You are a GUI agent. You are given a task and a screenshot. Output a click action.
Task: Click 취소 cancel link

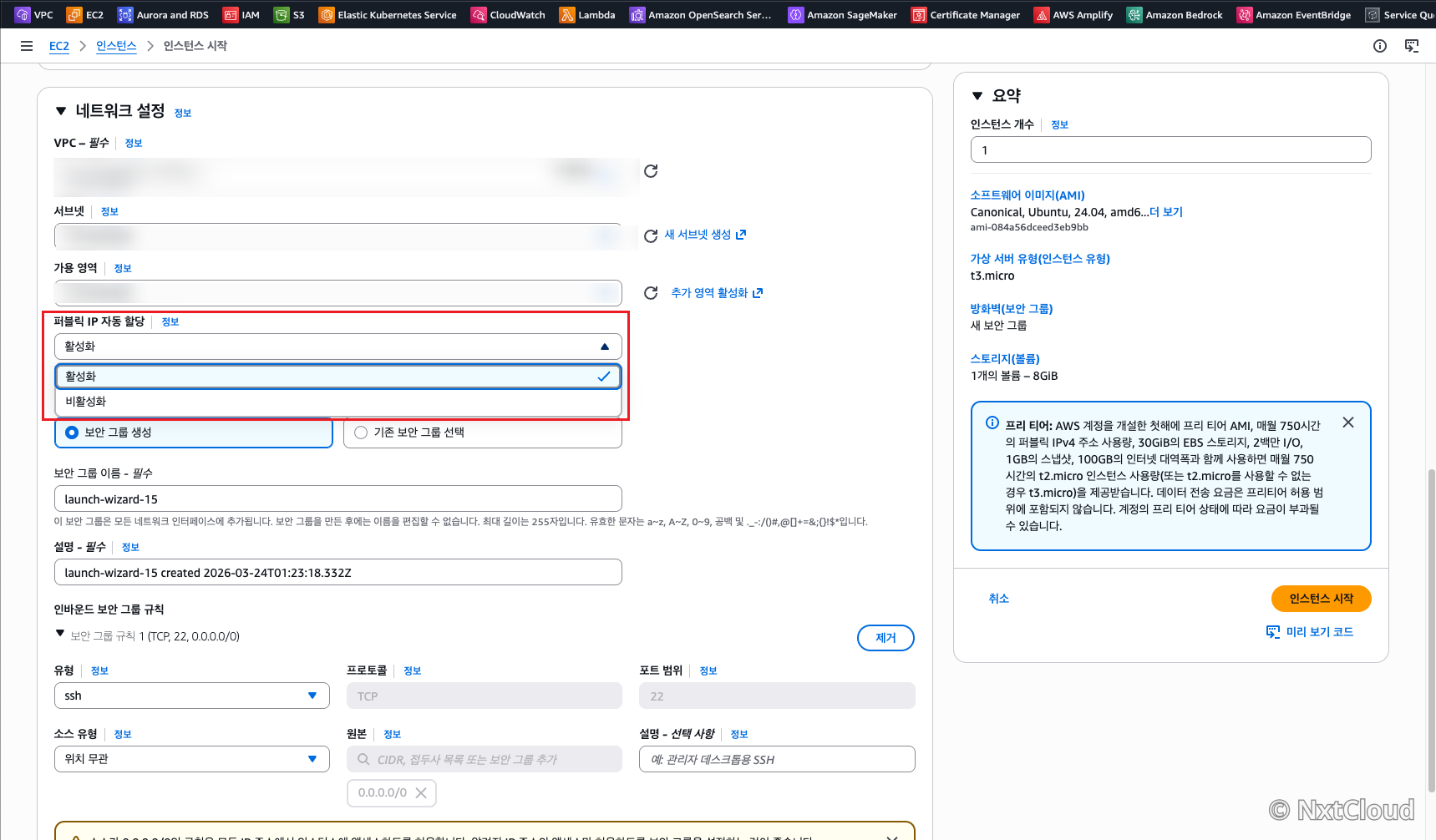999,599
